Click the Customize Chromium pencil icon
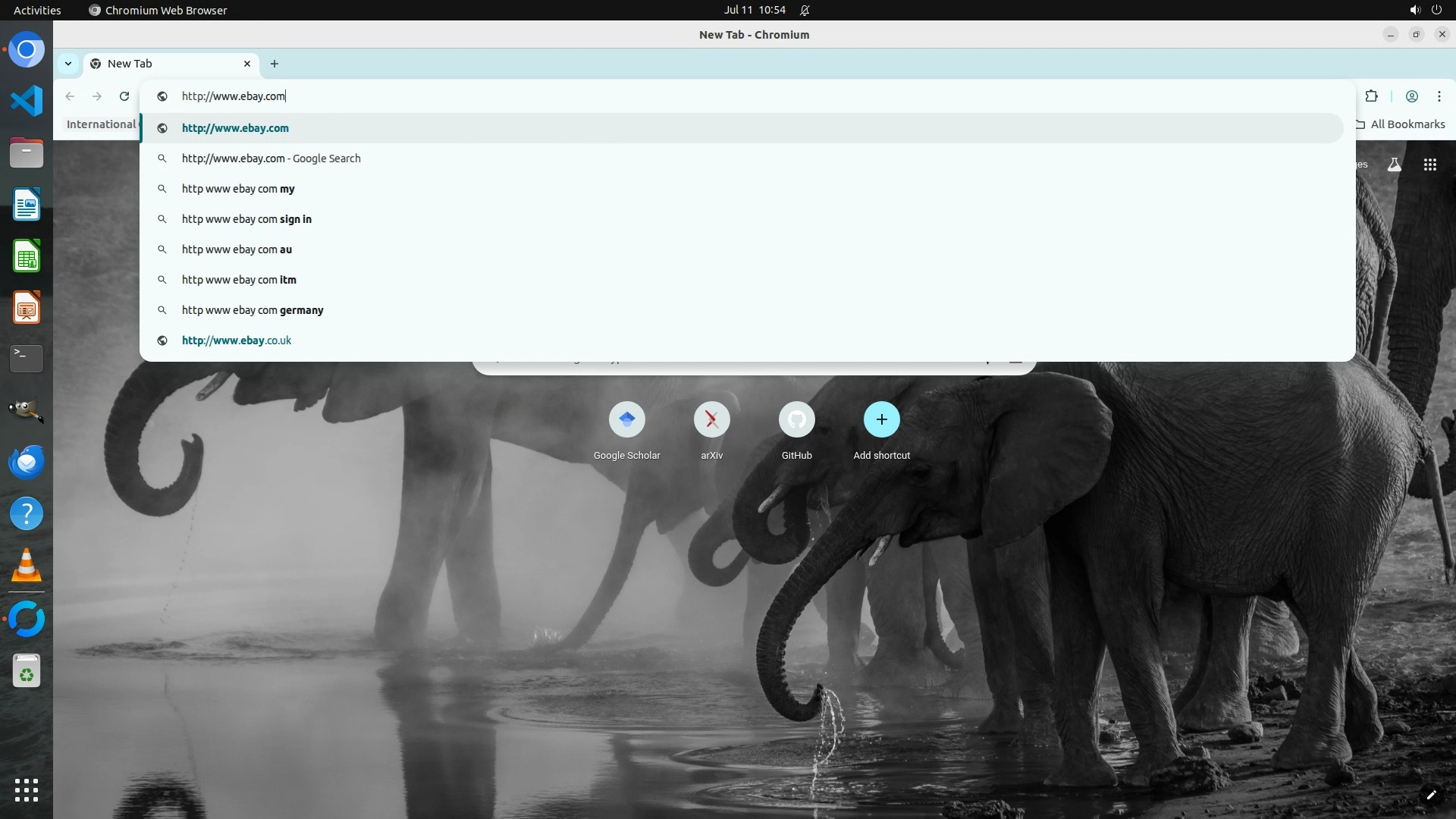Image resolution: width=1456 pixels, height=819 pixels. 1431,795
